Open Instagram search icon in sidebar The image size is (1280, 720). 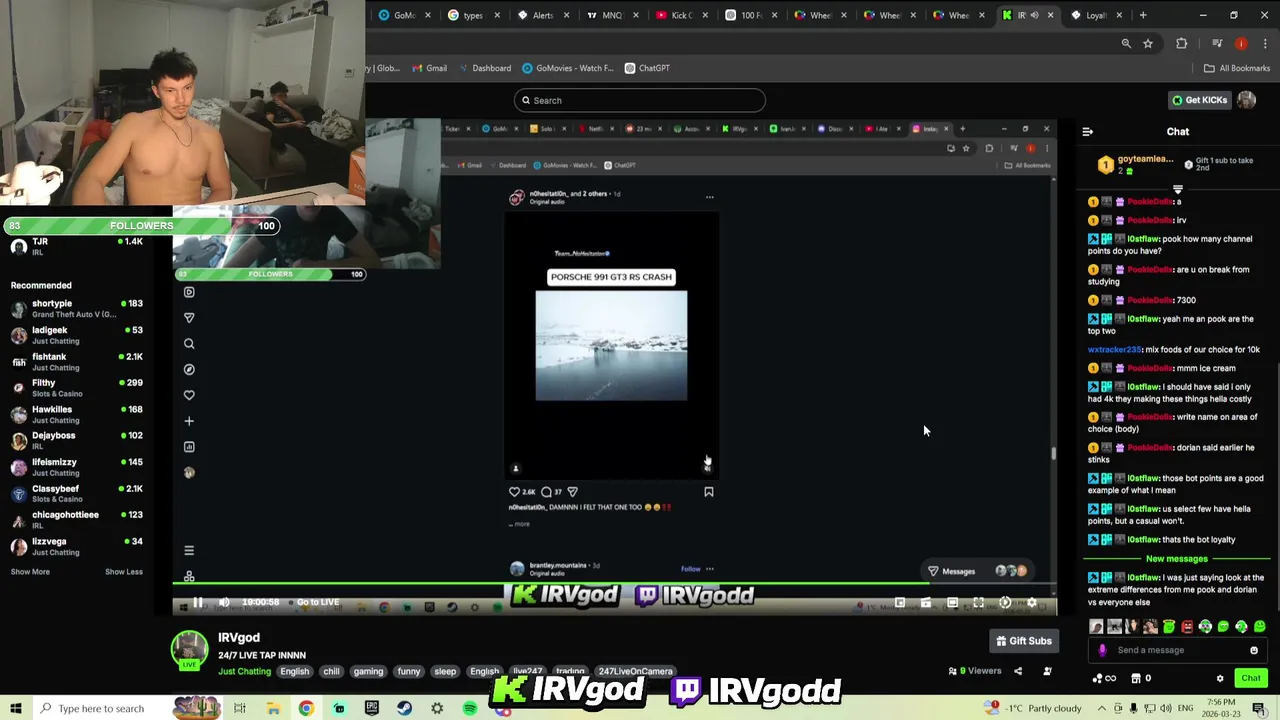(x=189, y=344)
